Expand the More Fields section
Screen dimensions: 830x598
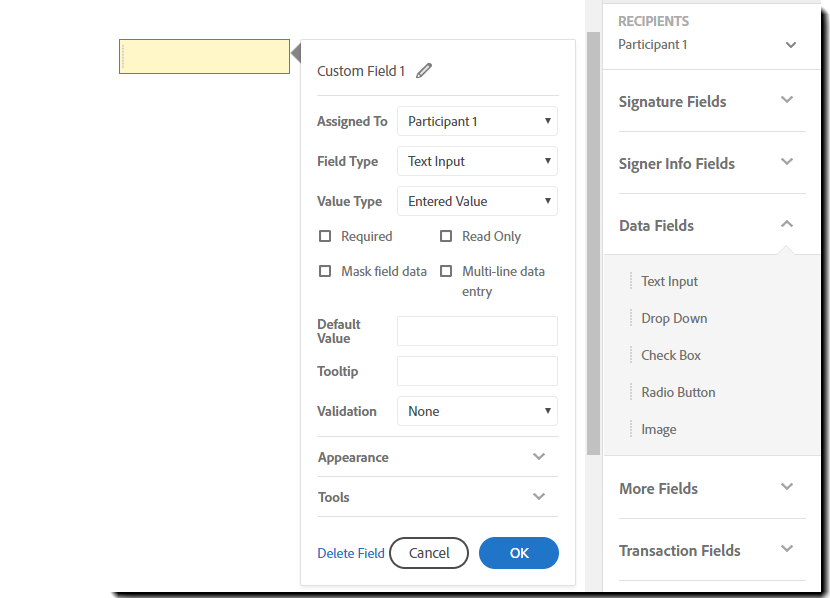787,487
